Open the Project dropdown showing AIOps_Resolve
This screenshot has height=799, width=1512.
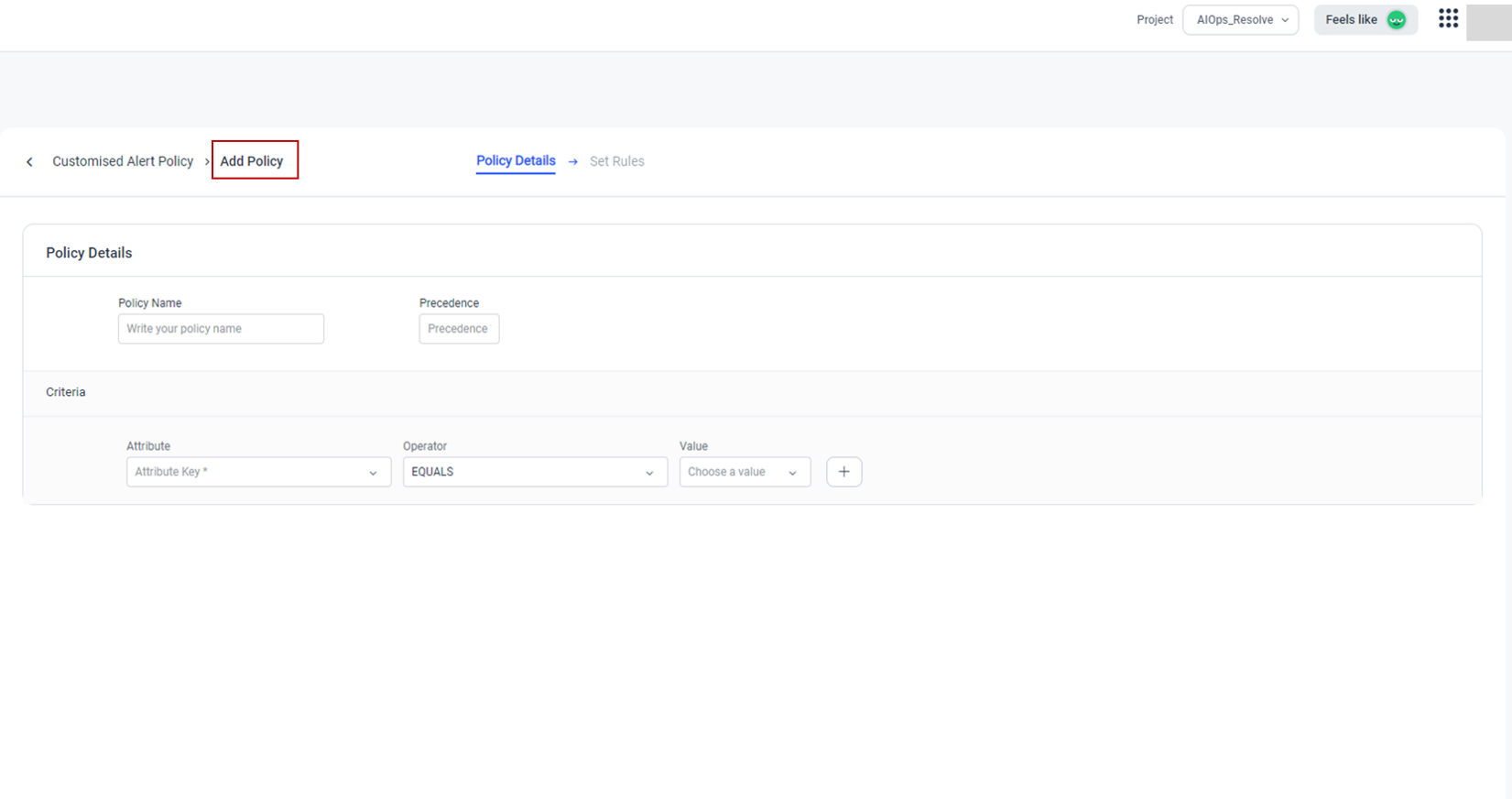1240,20
